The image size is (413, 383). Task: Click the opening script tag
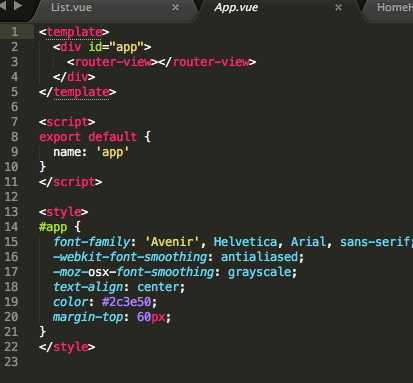pyautogui.click(x=67, y=122)
